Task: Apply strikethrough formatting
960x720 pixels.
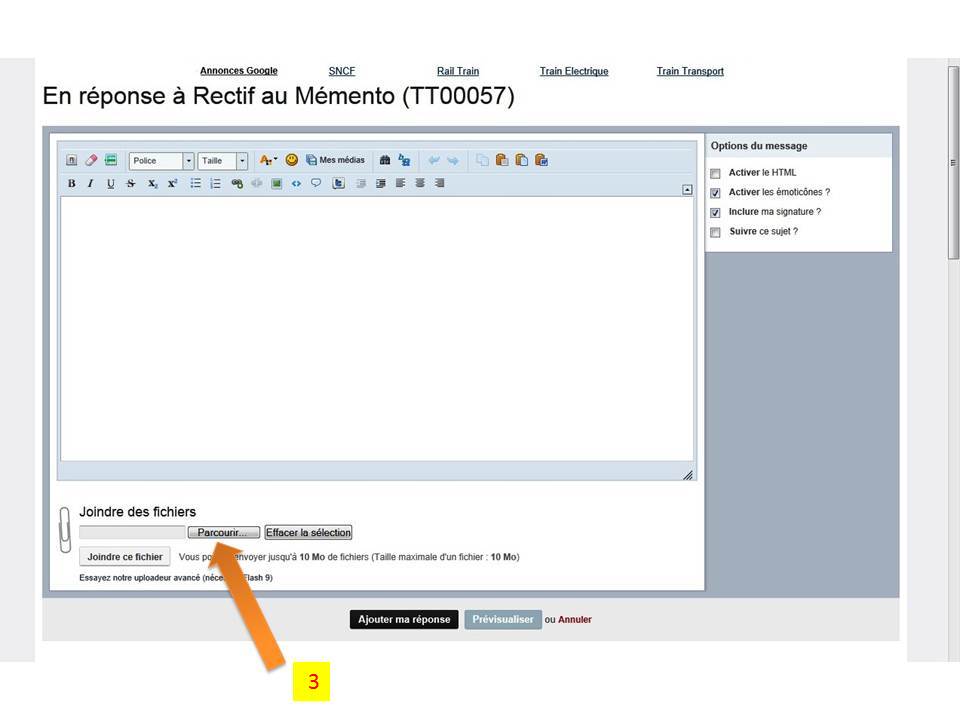Action: click(131, 184)
